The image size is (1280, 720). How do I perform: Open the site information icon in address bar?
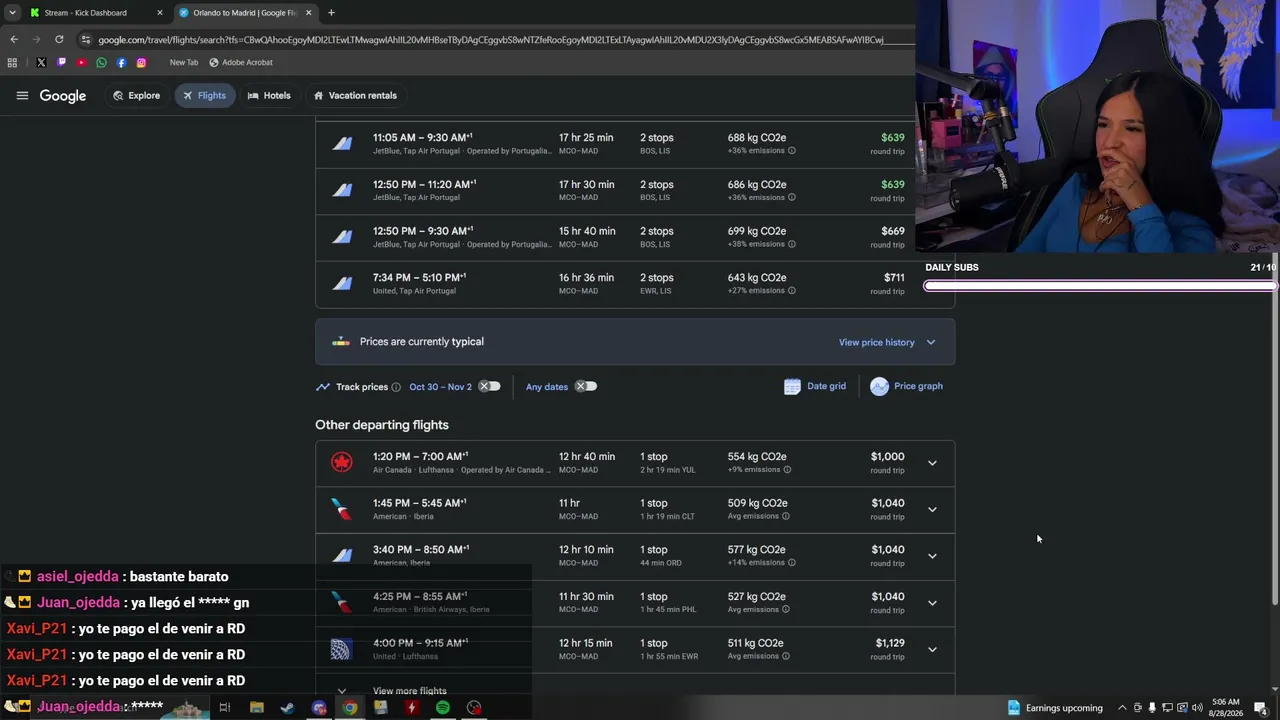[x=86, y=39]
